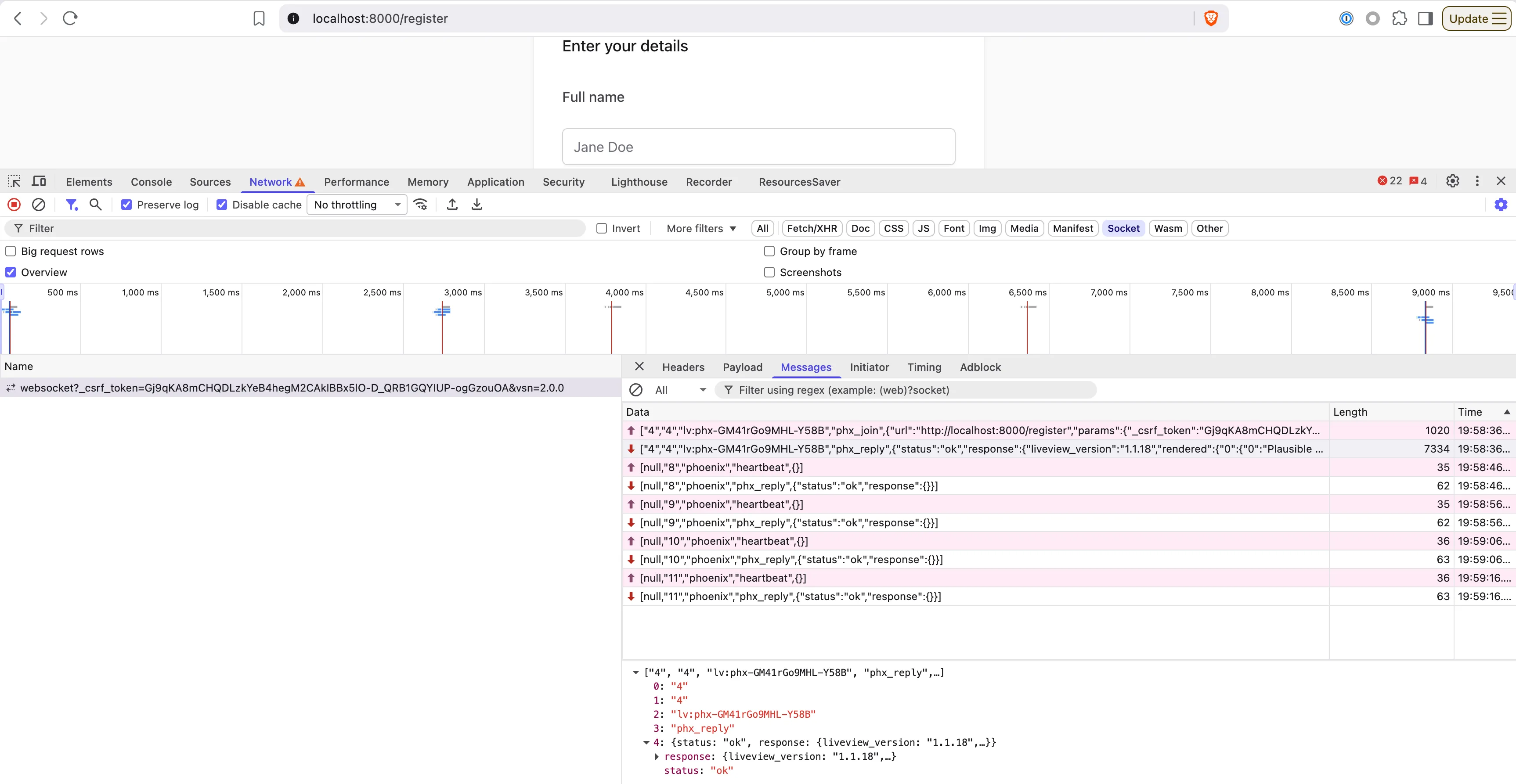Open DevTools settings gear icon
1516x784 pixels.
1452,181
